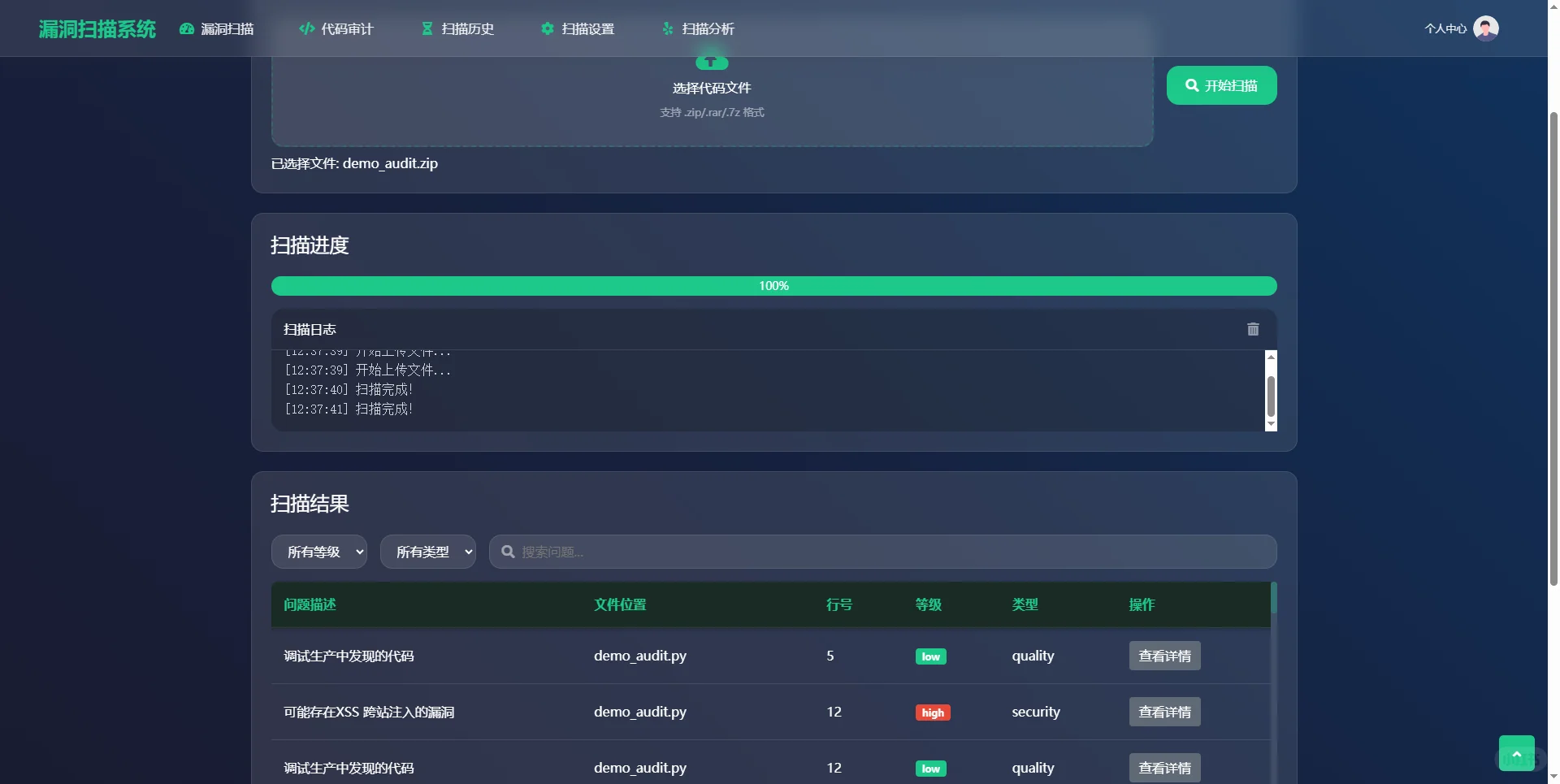Screen dimensions: 1560x784
Task: Select the 可能存在XSS 跨站注入的漏洞 description
Action: click(x=369, y=713)
